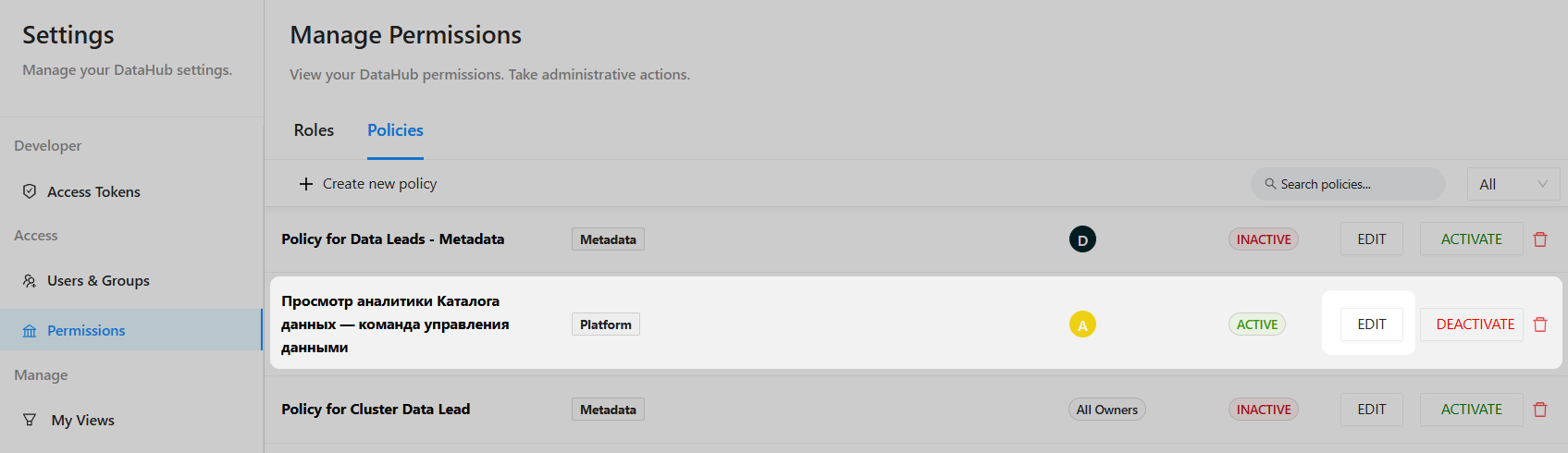Deactivate the active Platform policy
This screenshot has width=1568, height=453.
(x=1475, y=324)
